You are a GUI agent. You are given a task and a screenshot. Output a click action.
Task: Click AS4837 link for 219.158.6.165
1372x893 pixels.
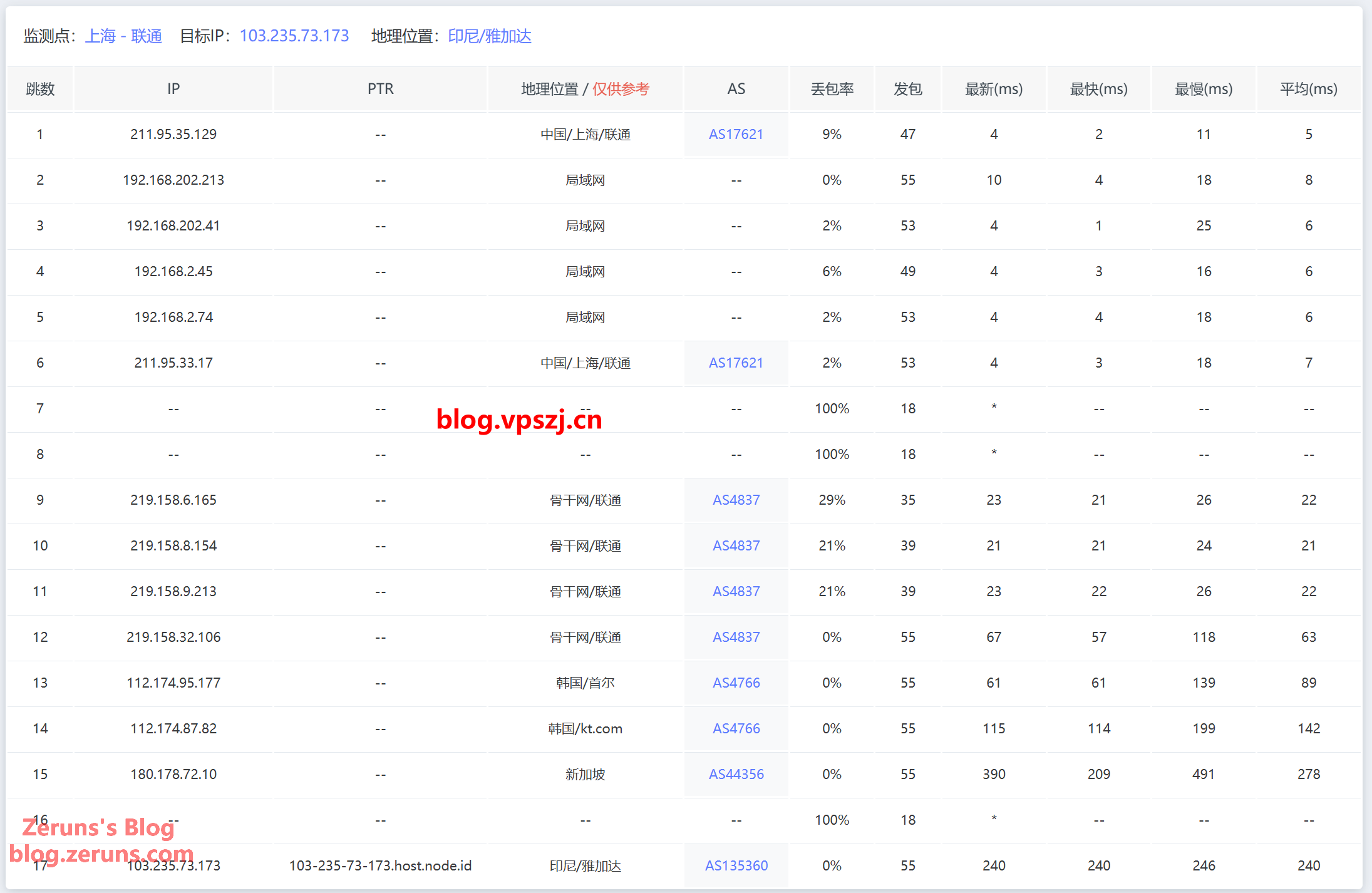pyautogui.click(x=736, y=500)
